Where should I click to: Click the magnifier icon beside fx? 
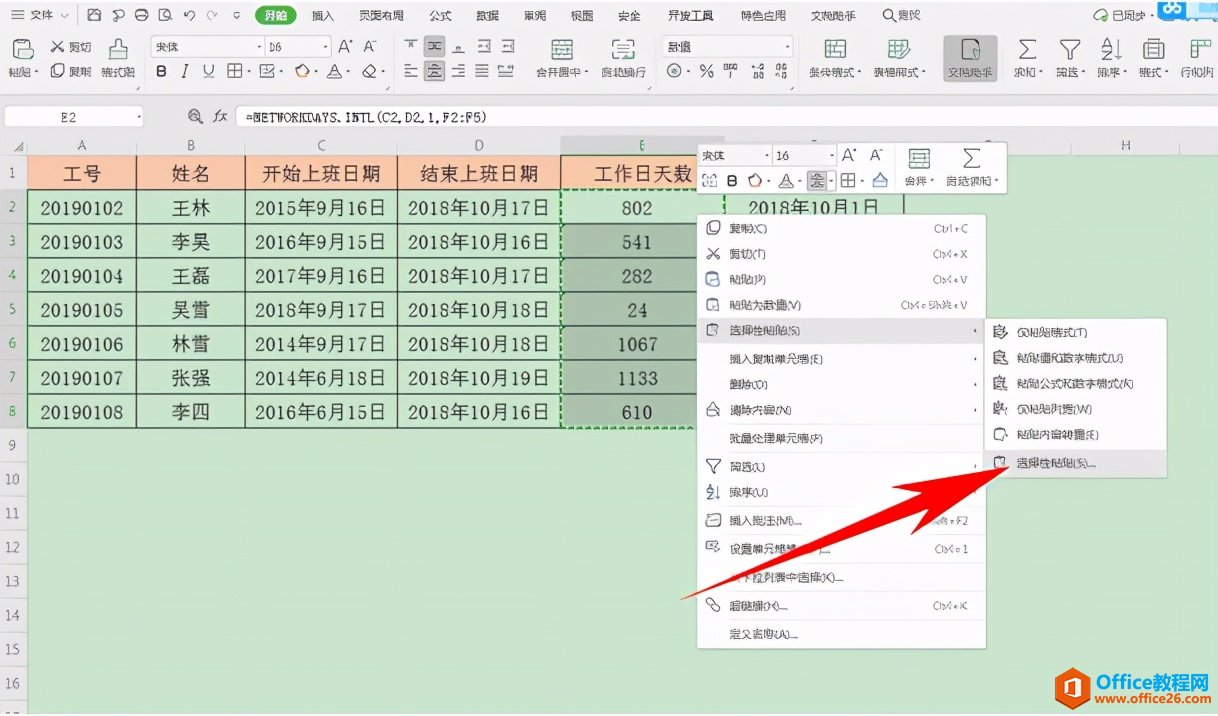195,117
